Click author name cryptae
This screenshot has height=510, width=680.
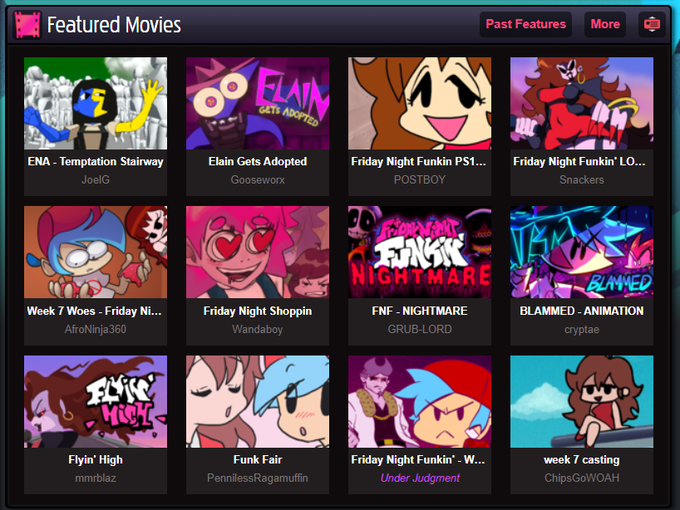pos(582,330)
